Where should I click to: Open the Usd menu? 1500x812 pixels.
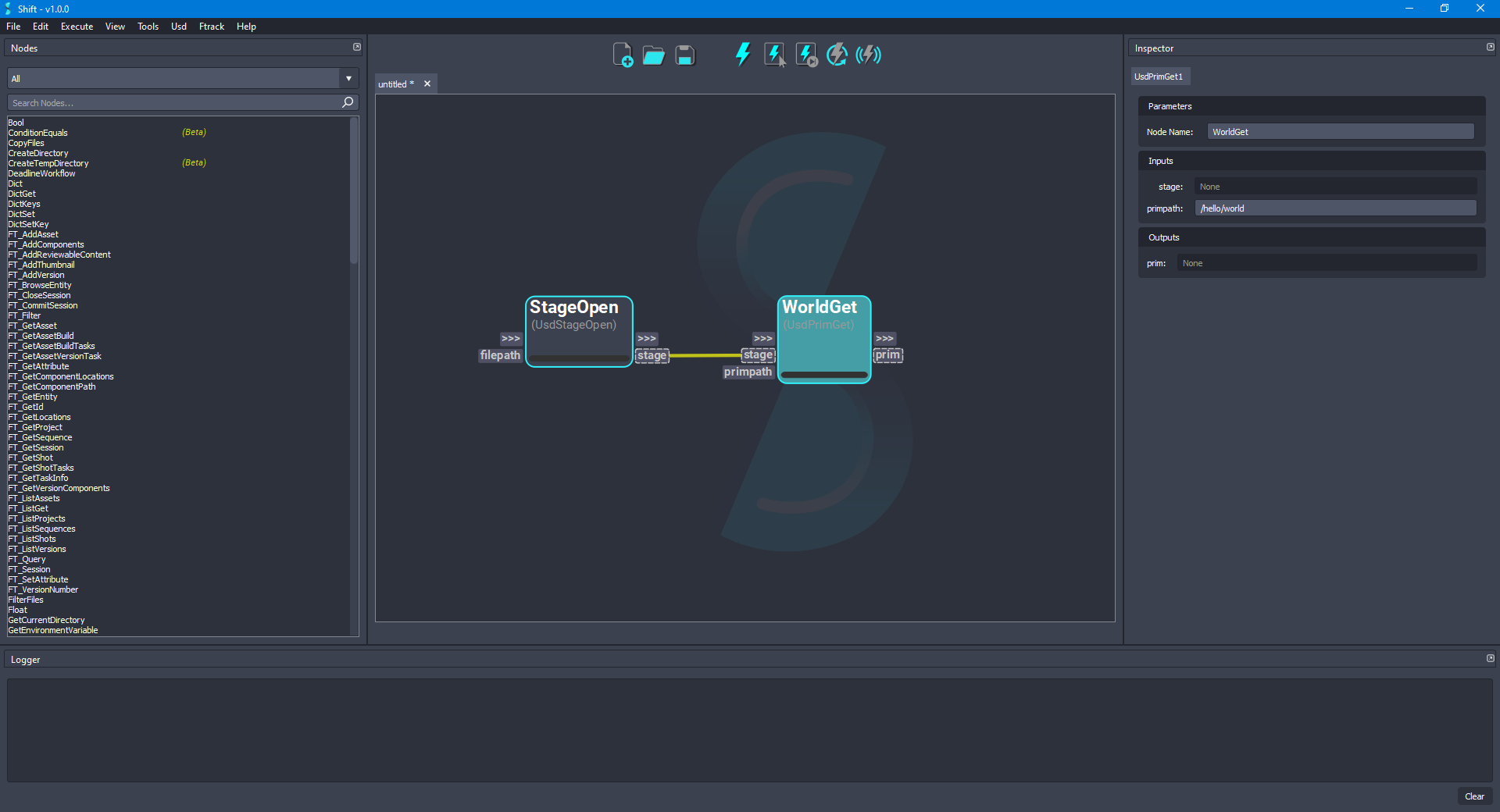click(178, 26)
